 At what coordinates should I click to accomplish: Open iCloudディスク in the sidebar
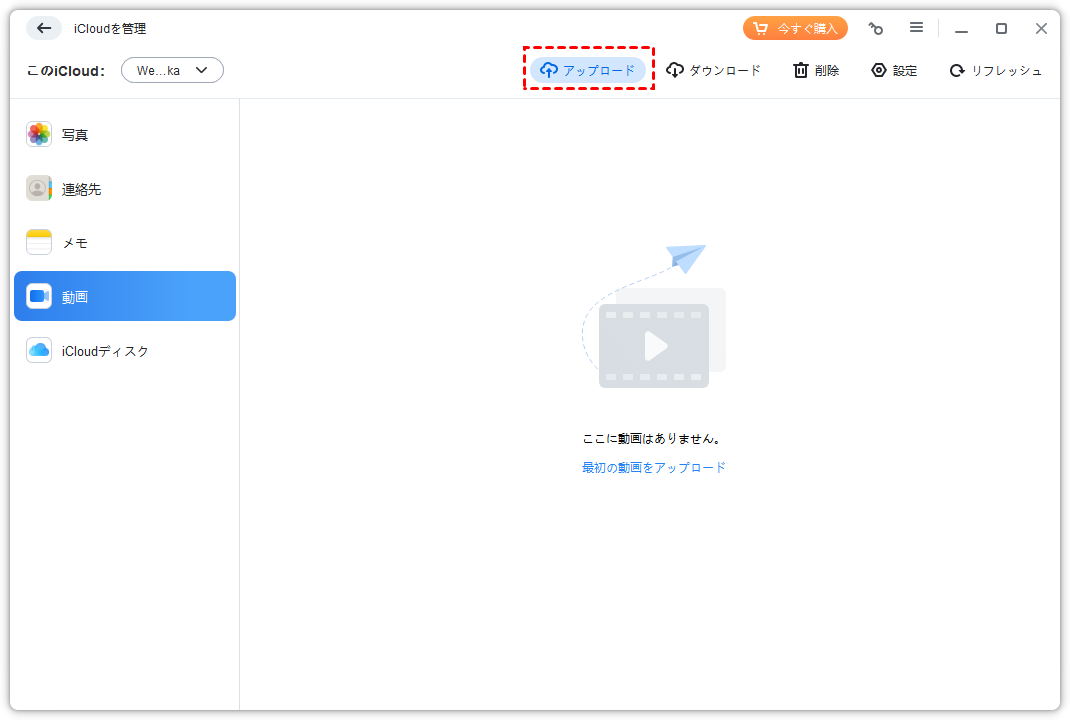point(105,351)
